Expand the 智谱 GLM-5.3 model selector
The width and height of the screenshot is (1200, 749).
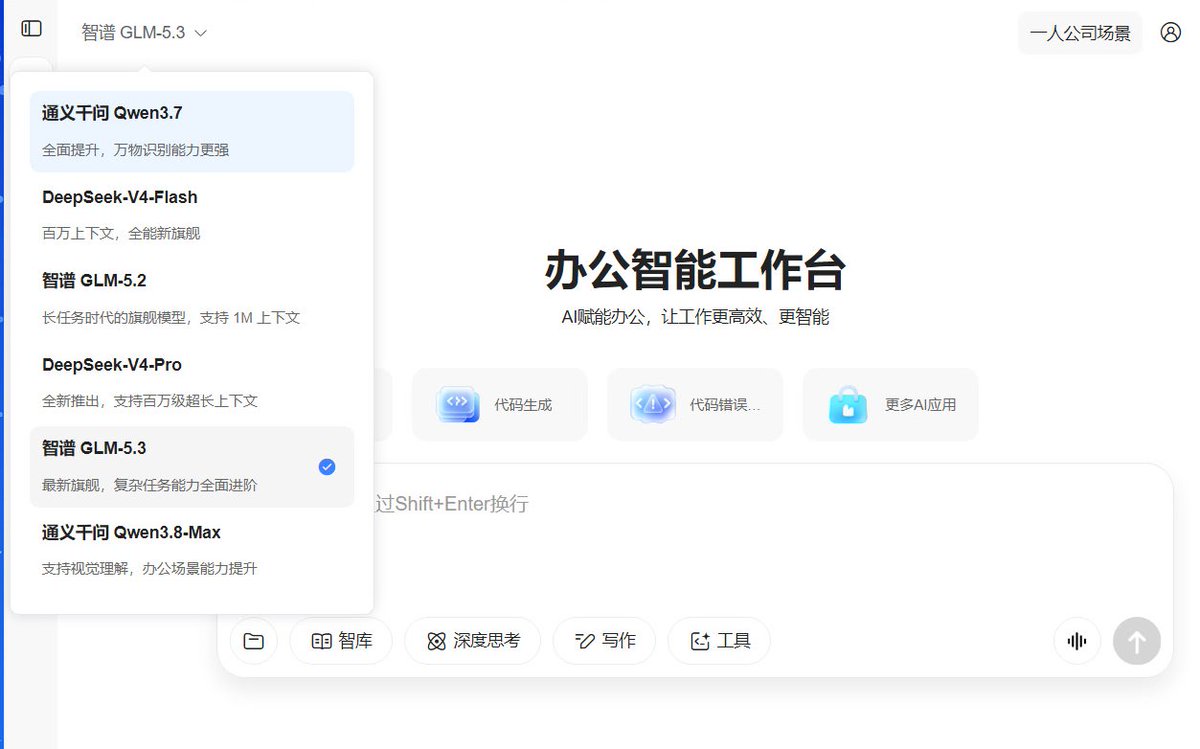(x=145, y=32)
